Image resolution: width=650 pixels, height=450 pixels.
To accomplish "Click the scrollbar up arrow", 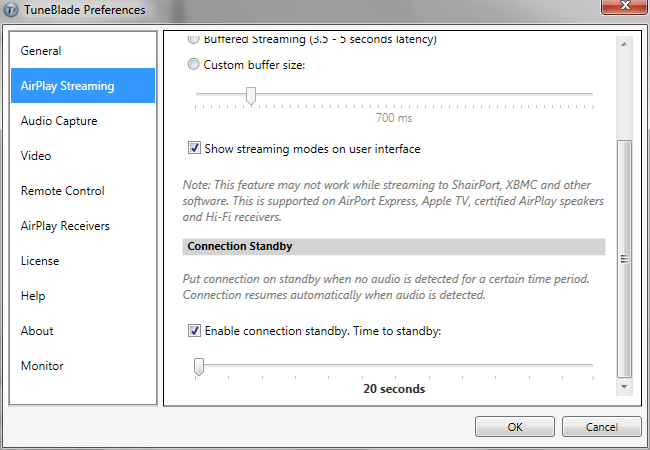I will tap(624, 44).
